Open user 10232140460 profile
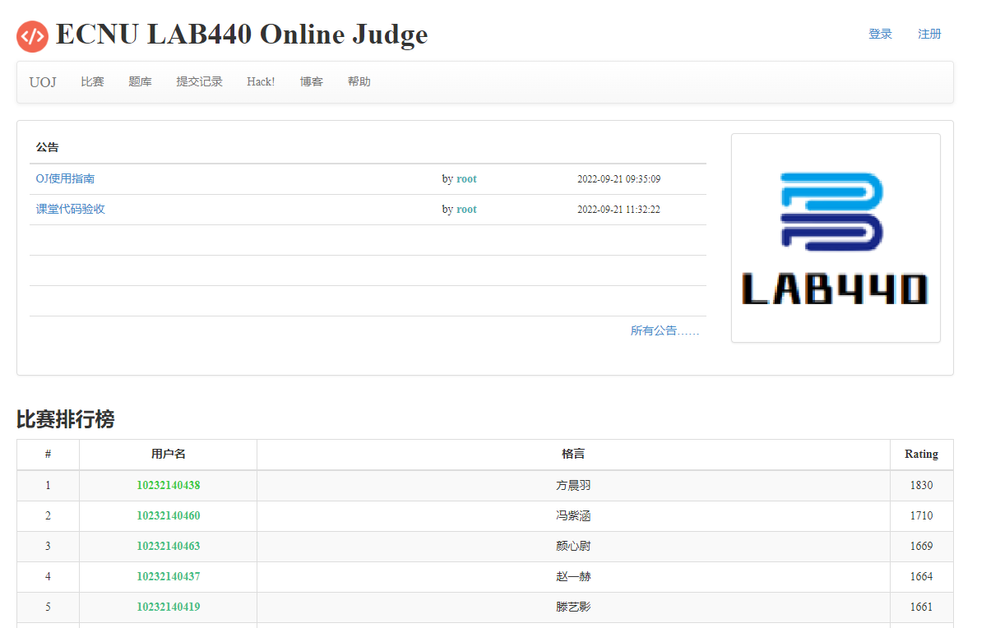The height and width of the screenshot is (628, 1000). pyautogui.click(x=168, y=515)
